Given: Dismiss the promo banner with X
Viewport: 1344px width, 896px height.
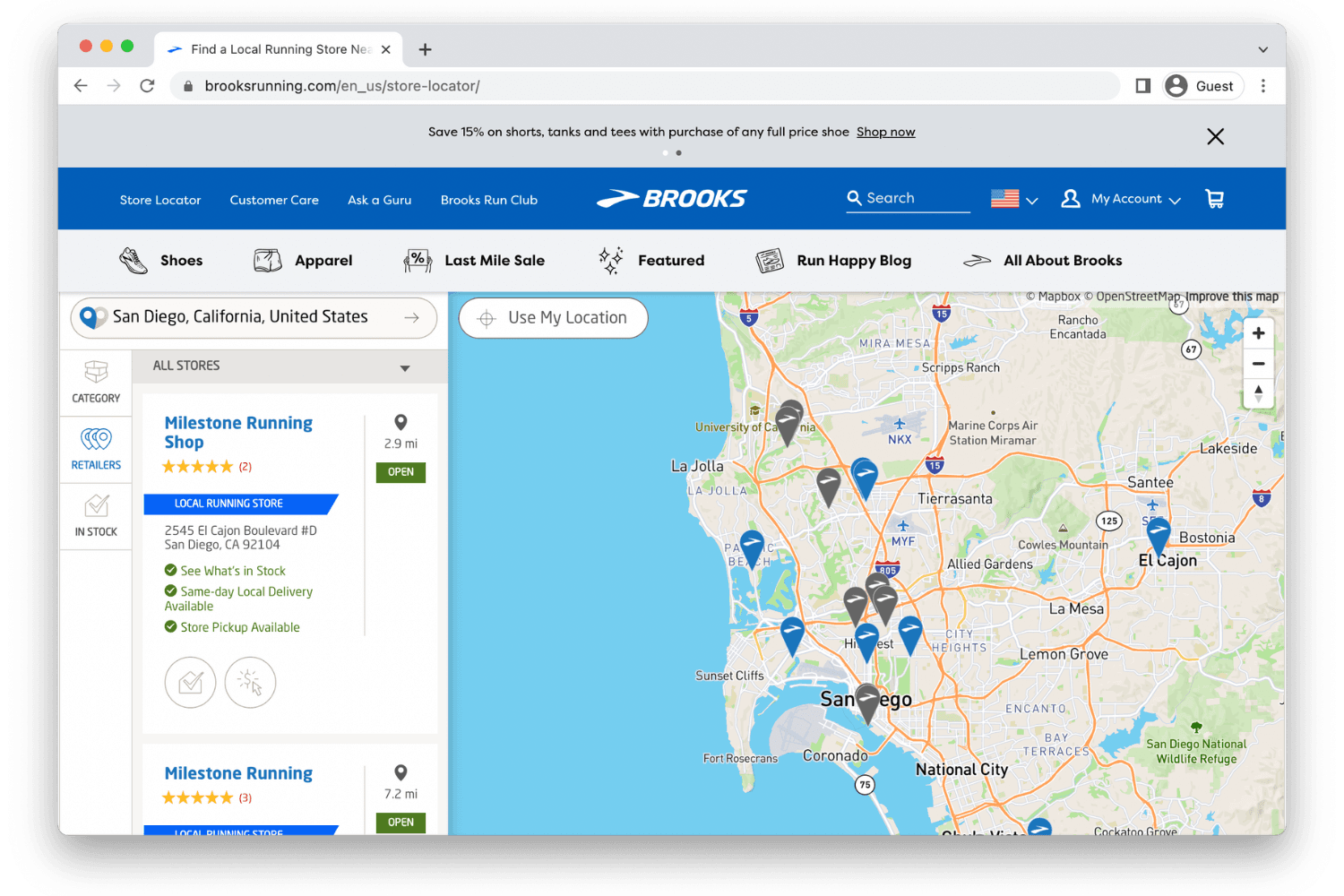Looking at the screenshot, I should coord(1215,136).
